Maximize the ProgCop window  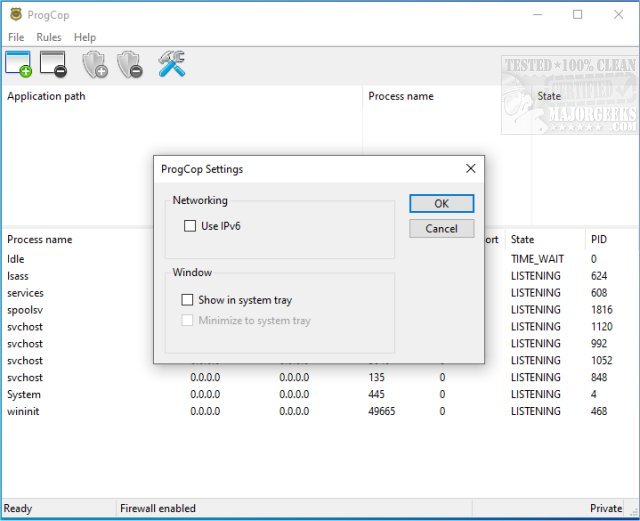[x=578, y=15]
